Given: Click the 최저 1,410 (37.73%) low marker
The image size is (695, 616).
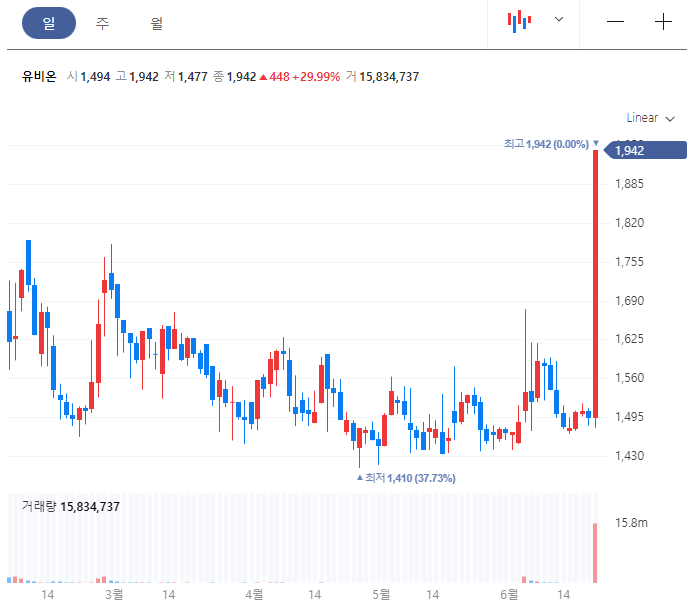Looking at the screenshot, I should point(406,478).
